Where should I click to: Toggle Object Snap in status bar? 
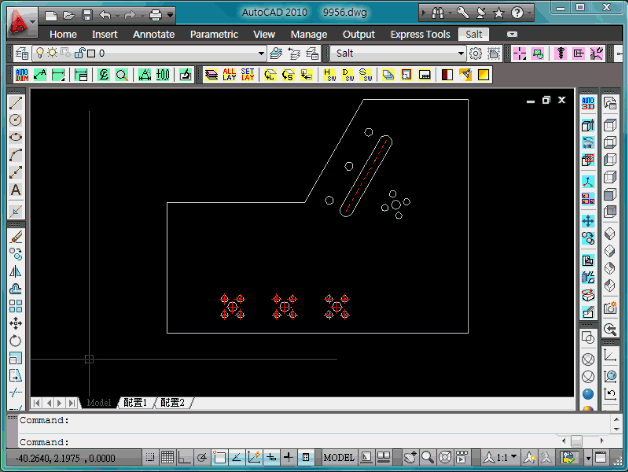click(x=219, y=457)
